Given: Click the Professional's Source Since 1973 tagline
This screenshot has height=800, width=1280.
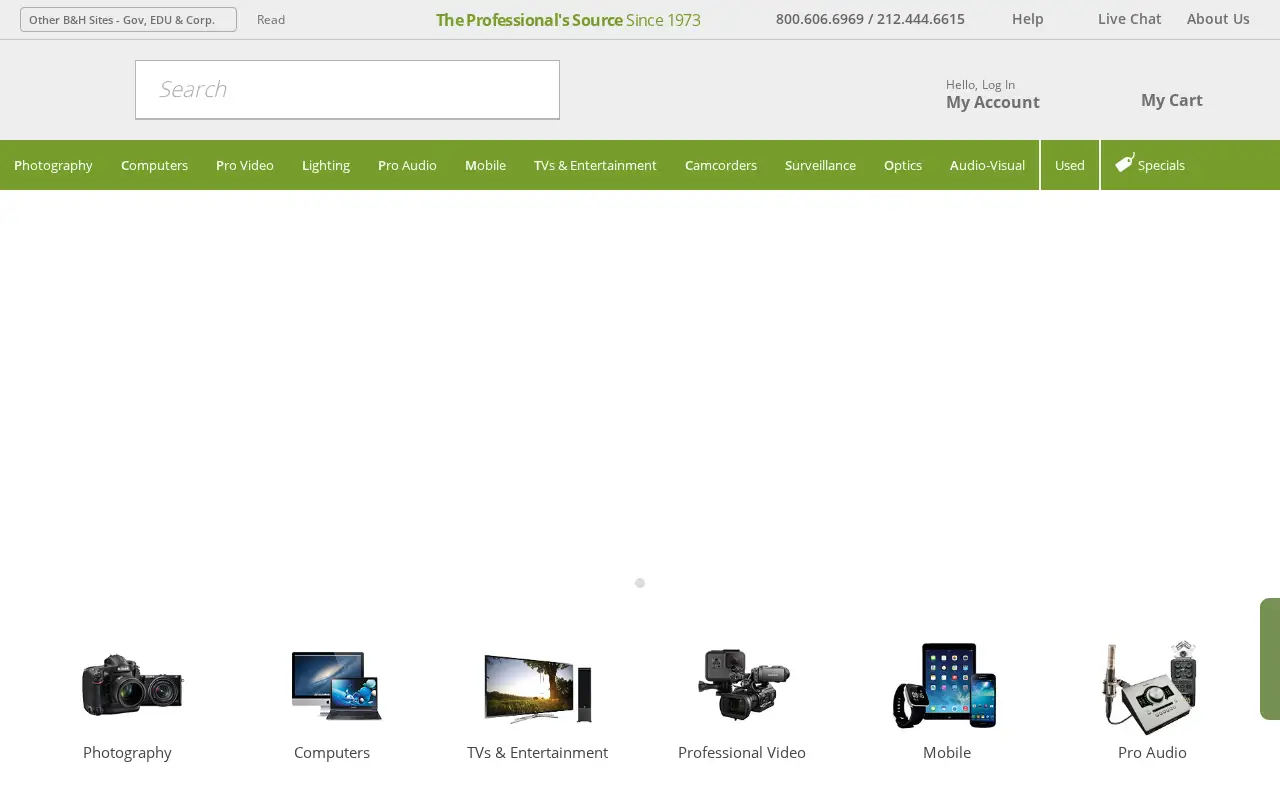Looking at the screenshot, I should 568,20.
